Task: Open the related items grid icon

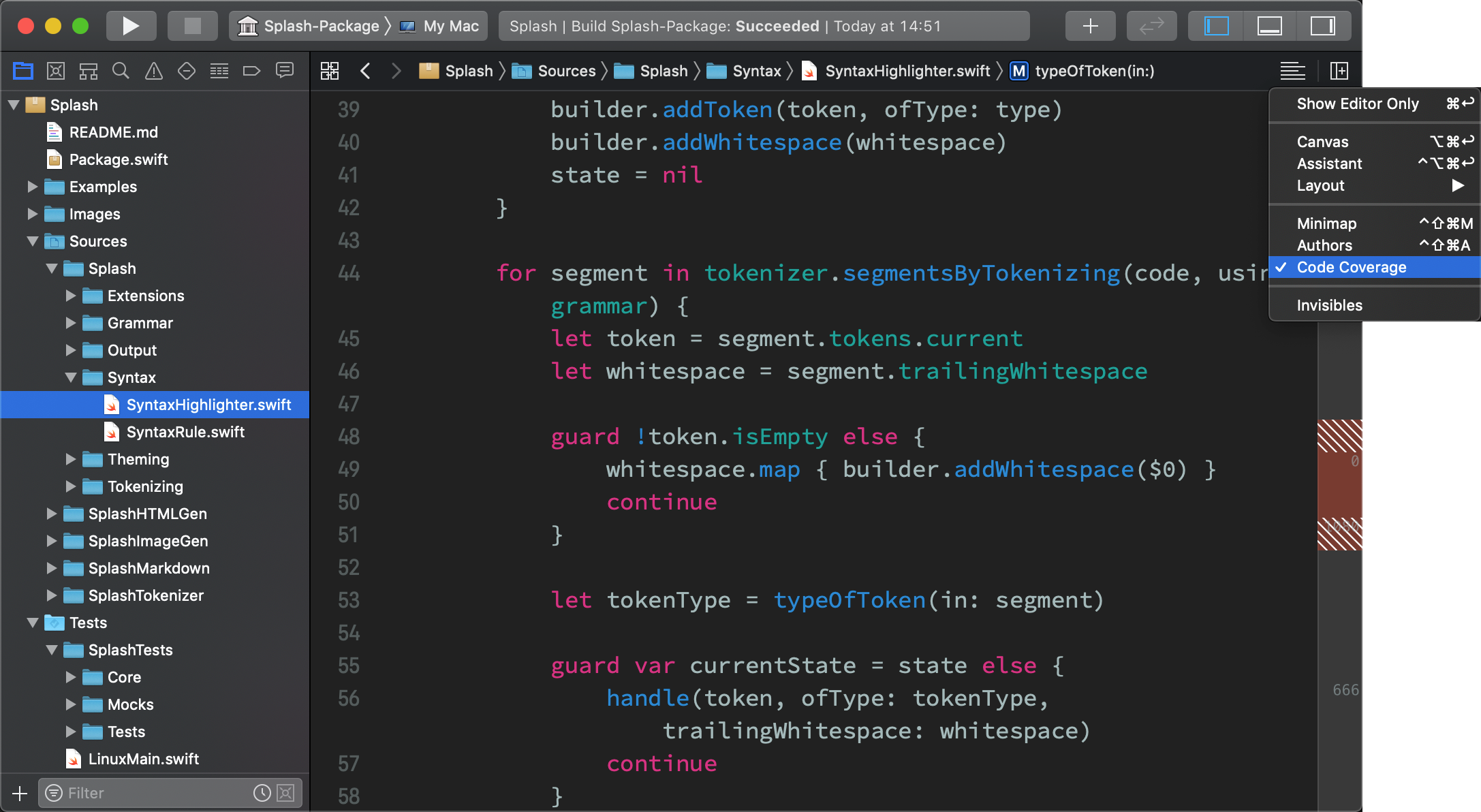Action: 330,70
